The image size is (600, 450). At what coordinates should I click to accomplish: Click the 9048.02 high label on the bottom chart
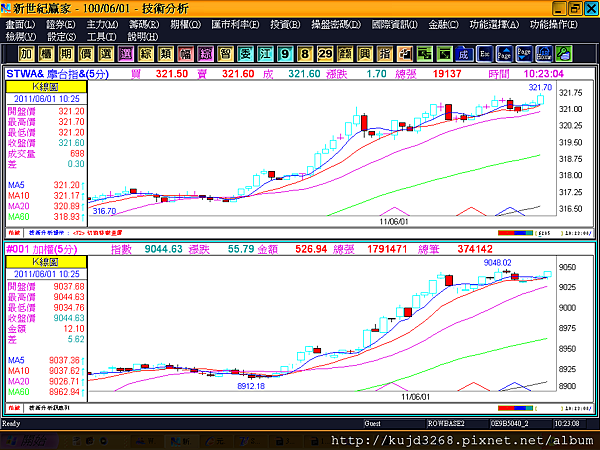tap(497, 262)
